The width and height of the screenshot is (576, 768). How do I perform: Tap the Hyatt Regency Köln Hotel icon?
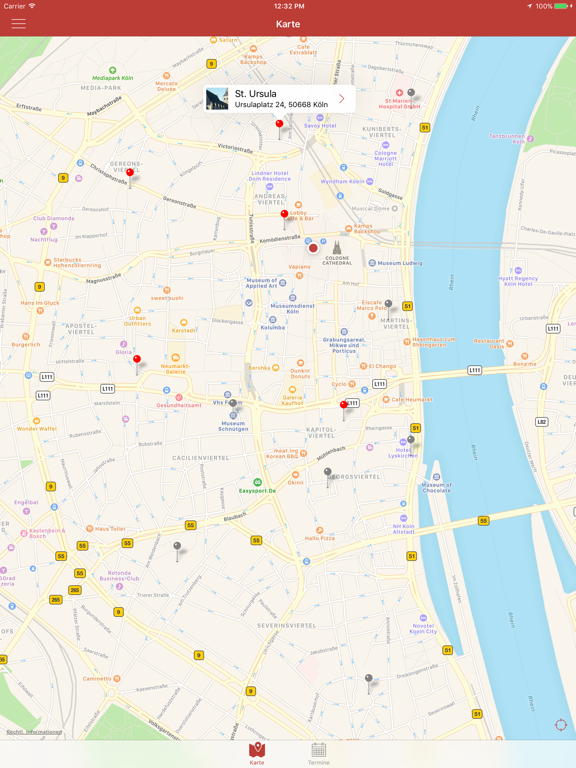point(518,270)
